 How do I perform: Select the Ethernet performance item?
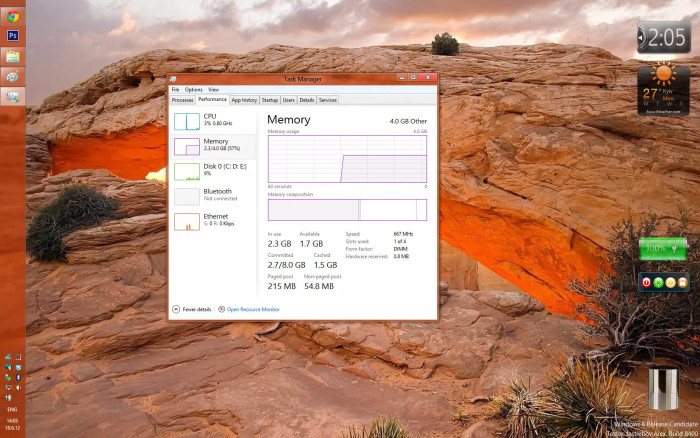coord(213,221)
